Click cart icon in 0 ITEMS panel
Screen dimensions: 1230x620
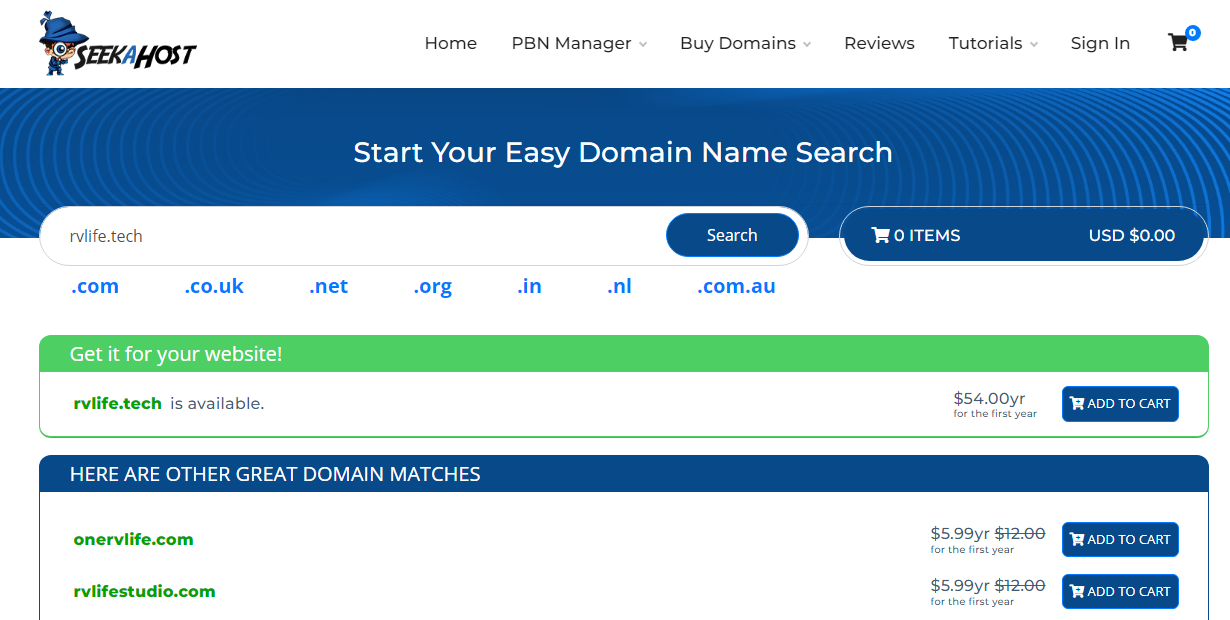coord(880,236)
